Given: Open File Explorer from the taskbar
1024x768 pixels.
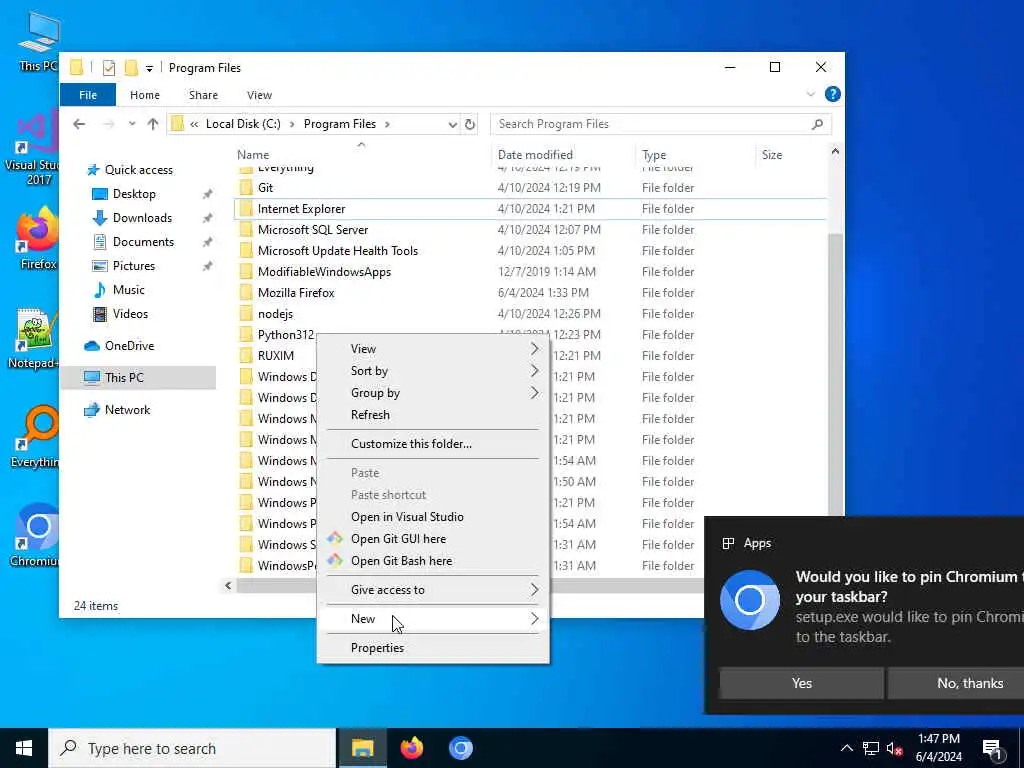Looking at the screenshot, I should 362,748.
